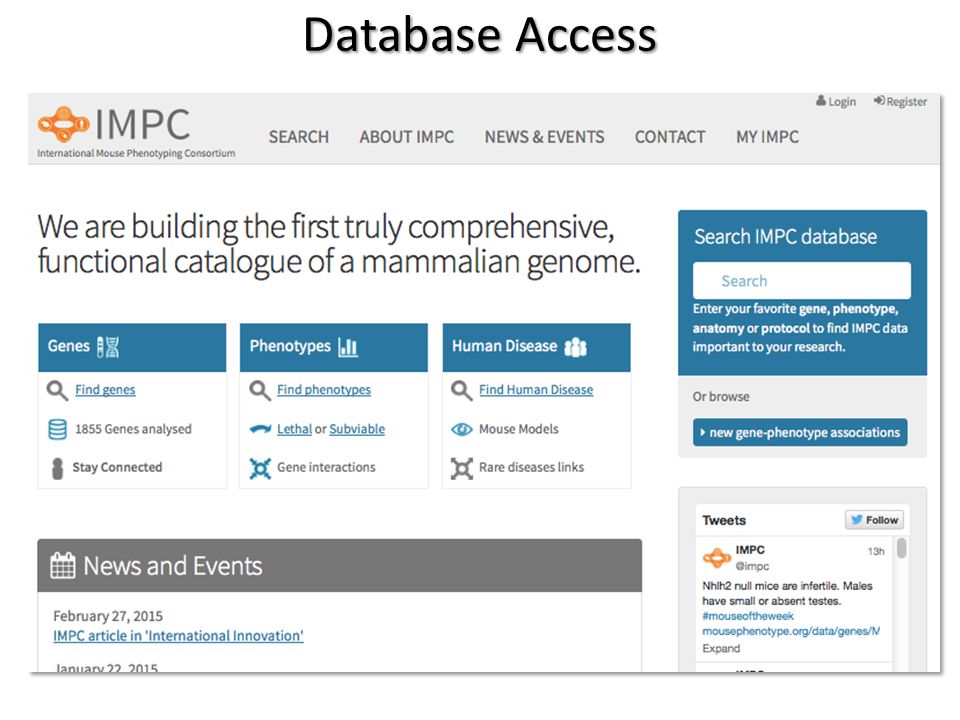Open the 'International Innovation' article link

[178, 636]
